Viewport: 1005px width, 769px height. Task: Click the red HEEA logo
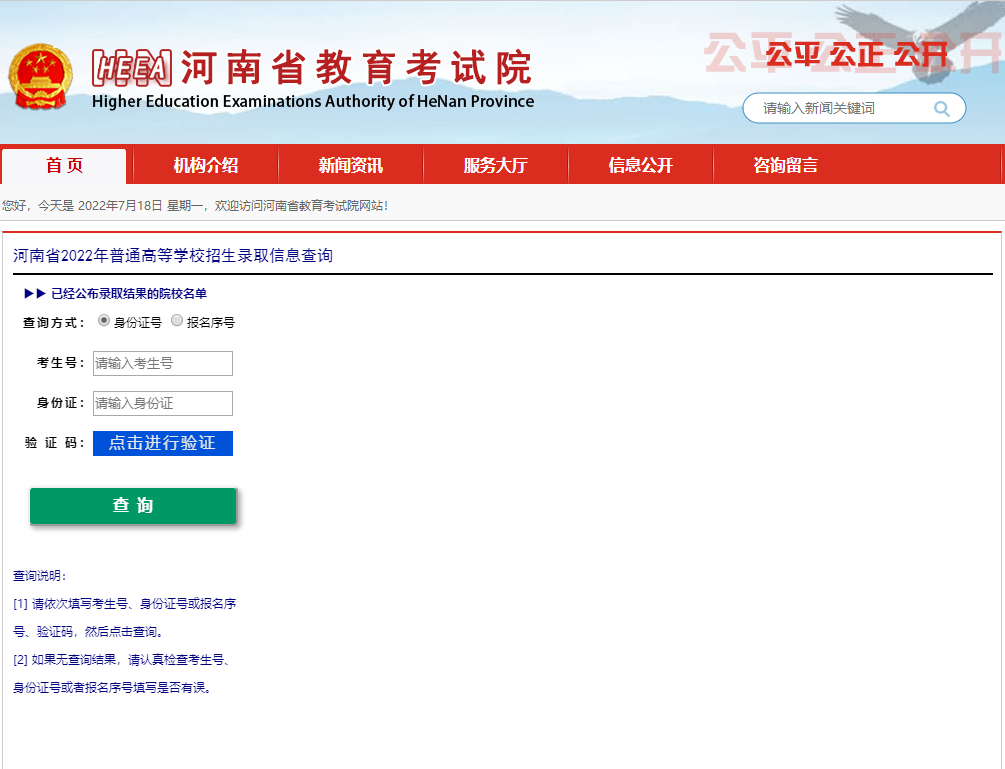132,68
